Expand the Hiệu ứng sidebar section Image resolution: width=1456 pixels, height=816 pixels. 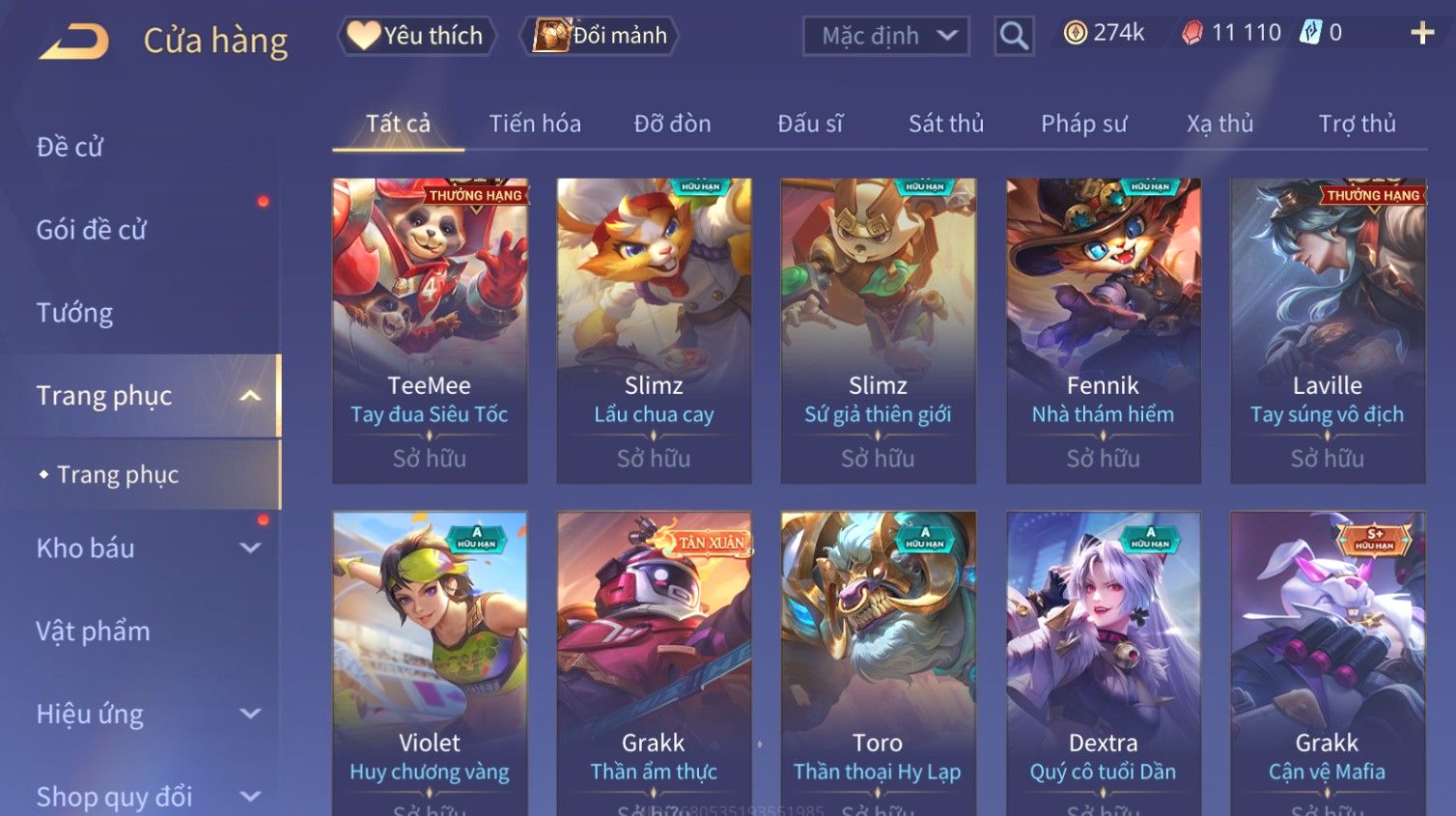(x=250, y=715)
